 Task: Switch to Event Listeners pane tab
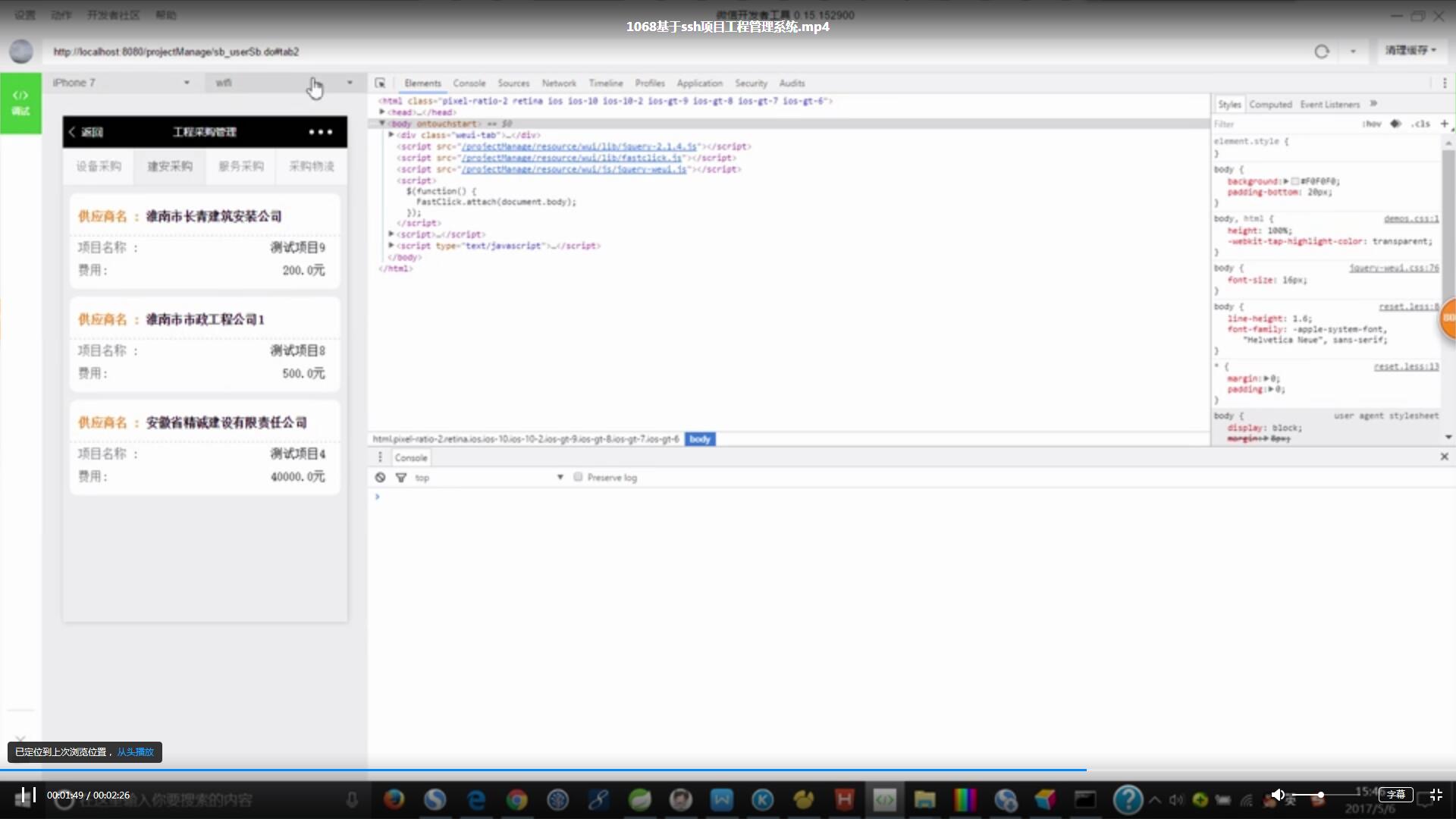(1330, 105)
